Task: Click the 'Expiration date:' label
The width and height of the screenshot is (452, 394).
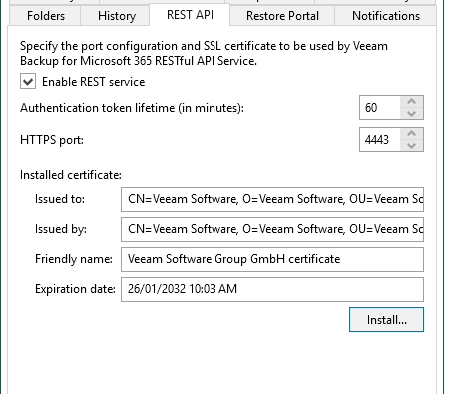Action: tap(75, 289)
